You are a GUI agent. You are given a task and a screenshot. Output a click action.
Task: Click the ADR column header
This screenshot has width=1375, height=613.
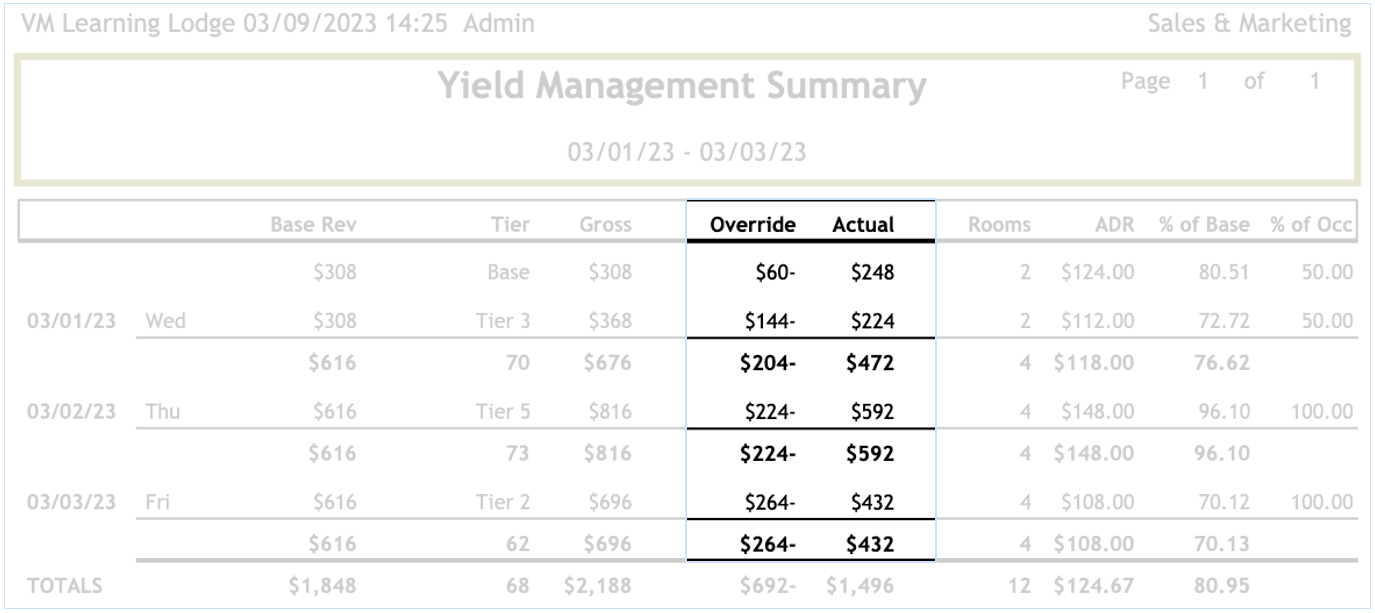pos(1114,225)
